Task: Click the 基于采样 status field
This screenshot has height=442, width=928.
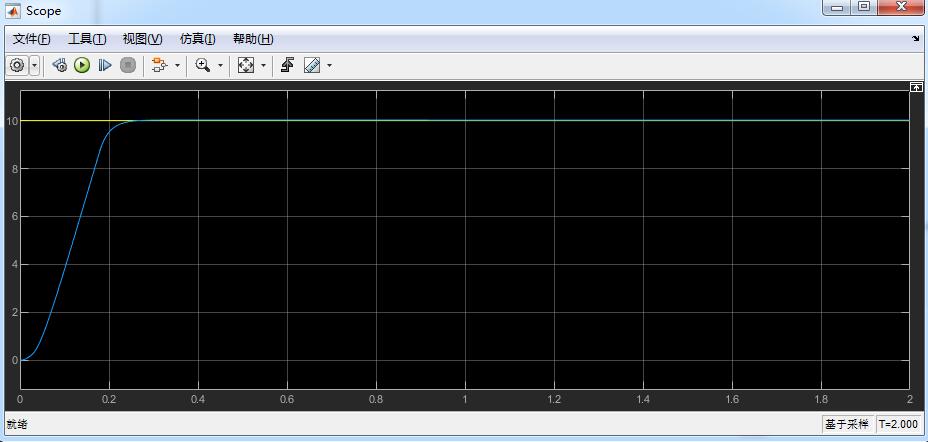Action: [x=848, y=424]
